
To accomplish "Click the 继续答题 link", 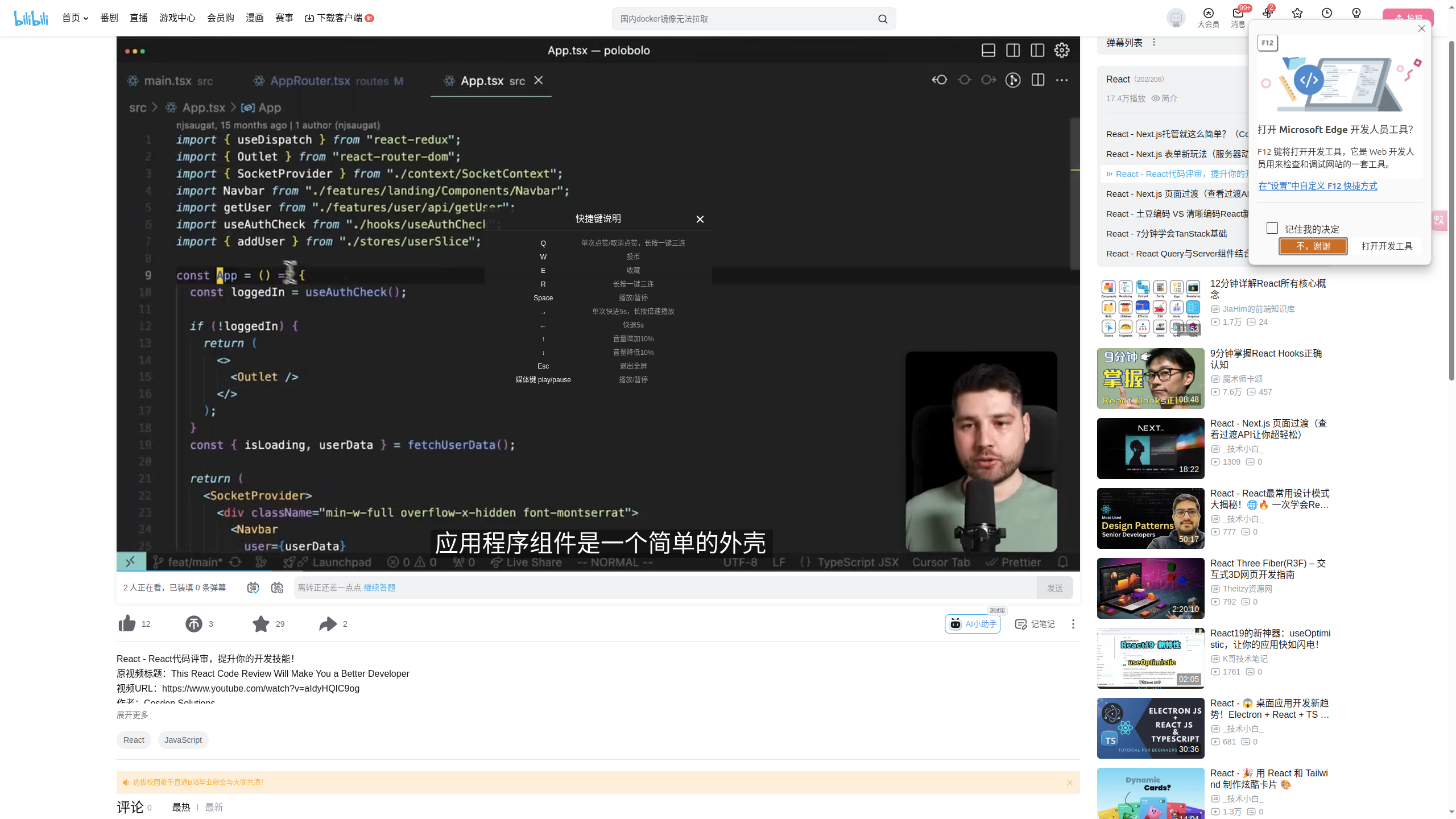I will pyautogui.click(x=379, y=588).
